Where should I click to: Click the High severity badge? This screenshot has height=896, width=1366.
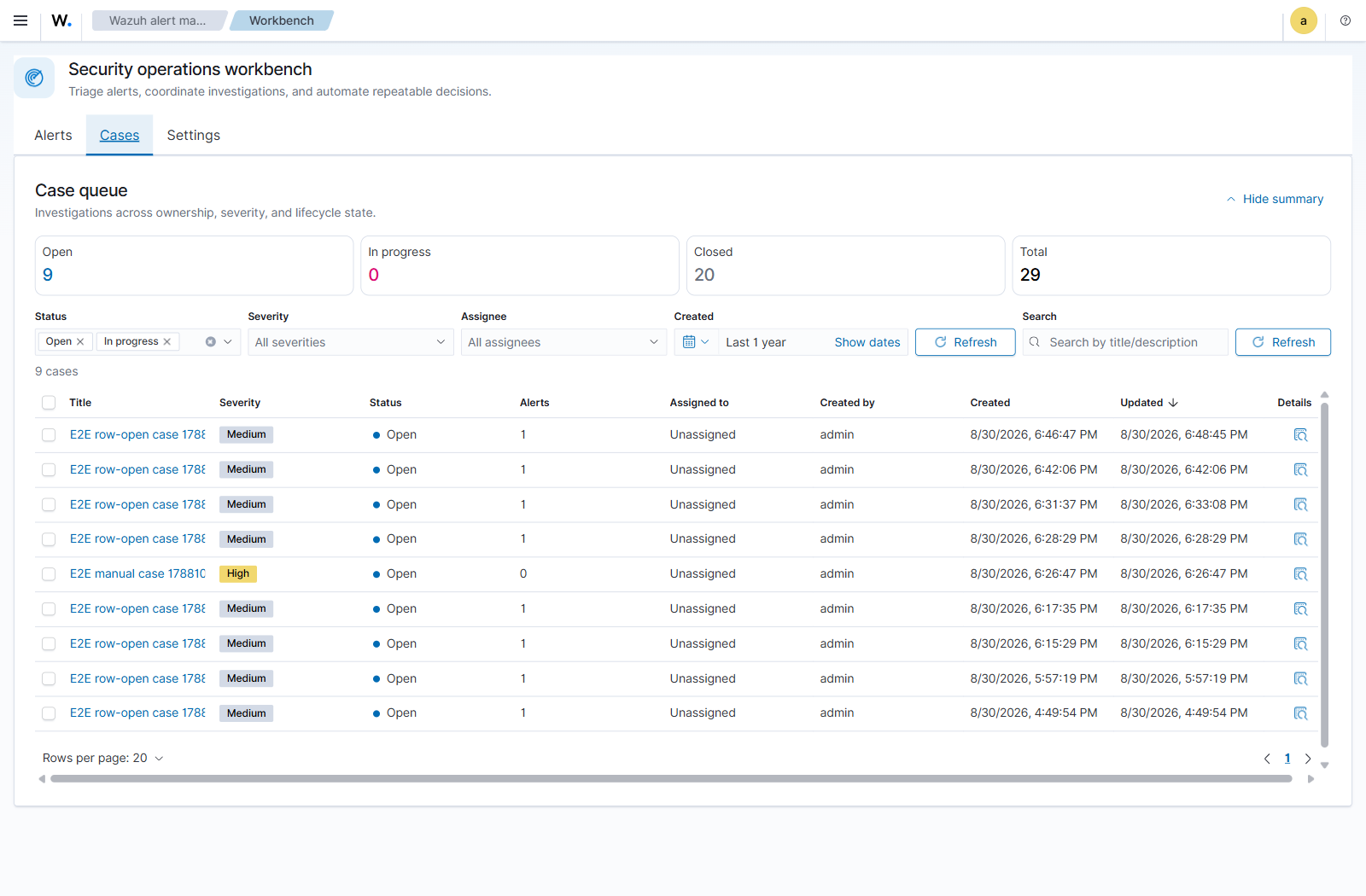click(238, 574)
